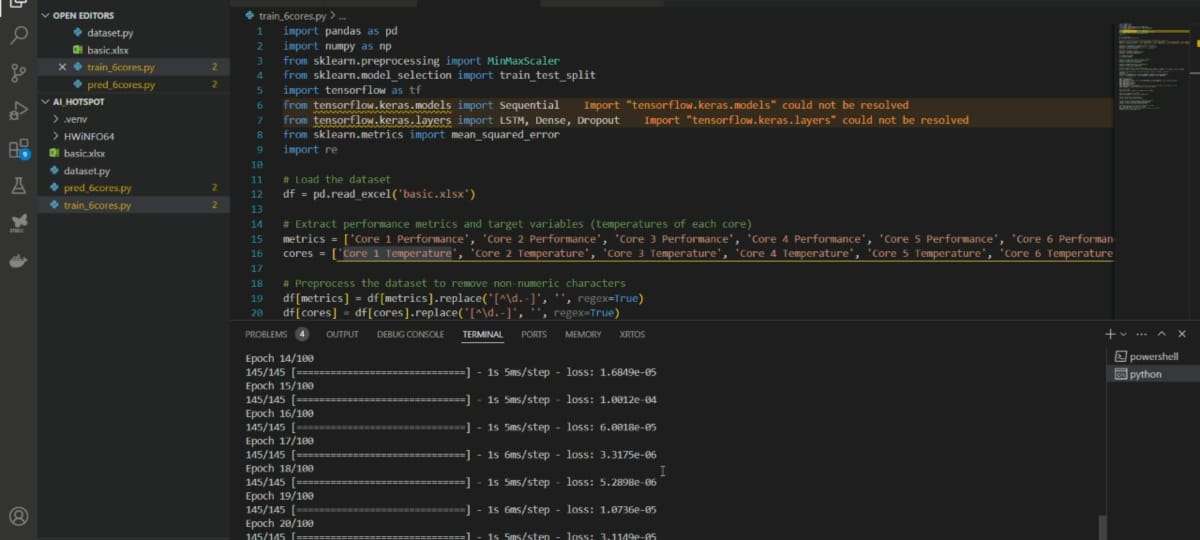Switch to the Output panel tab
The width and height of the screenshot is (1200, 540).
[x=342, y=334]
